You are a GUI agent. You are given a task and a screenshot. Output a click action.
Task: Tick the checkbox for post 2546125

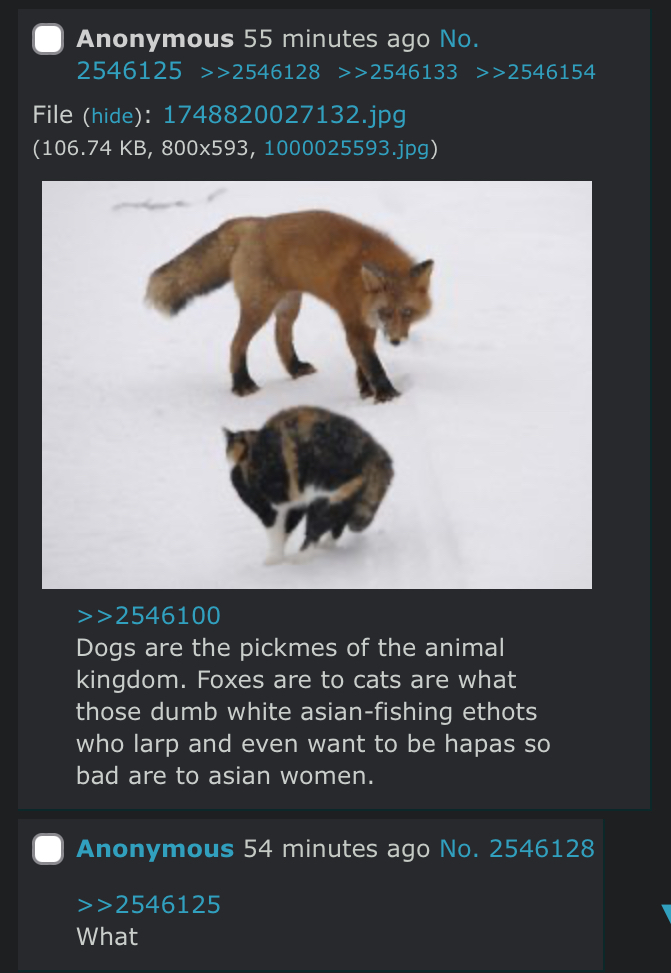(48, 39)
